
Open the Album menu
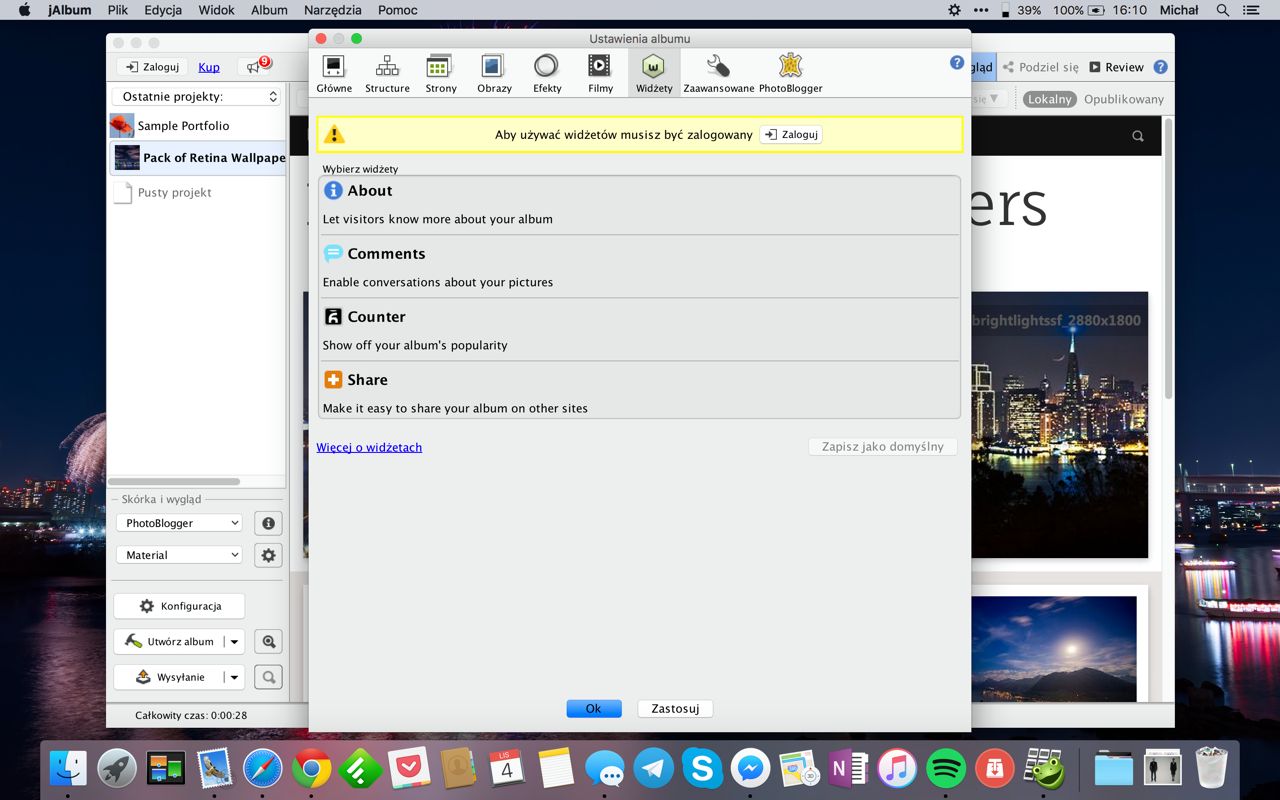[269, 10]
